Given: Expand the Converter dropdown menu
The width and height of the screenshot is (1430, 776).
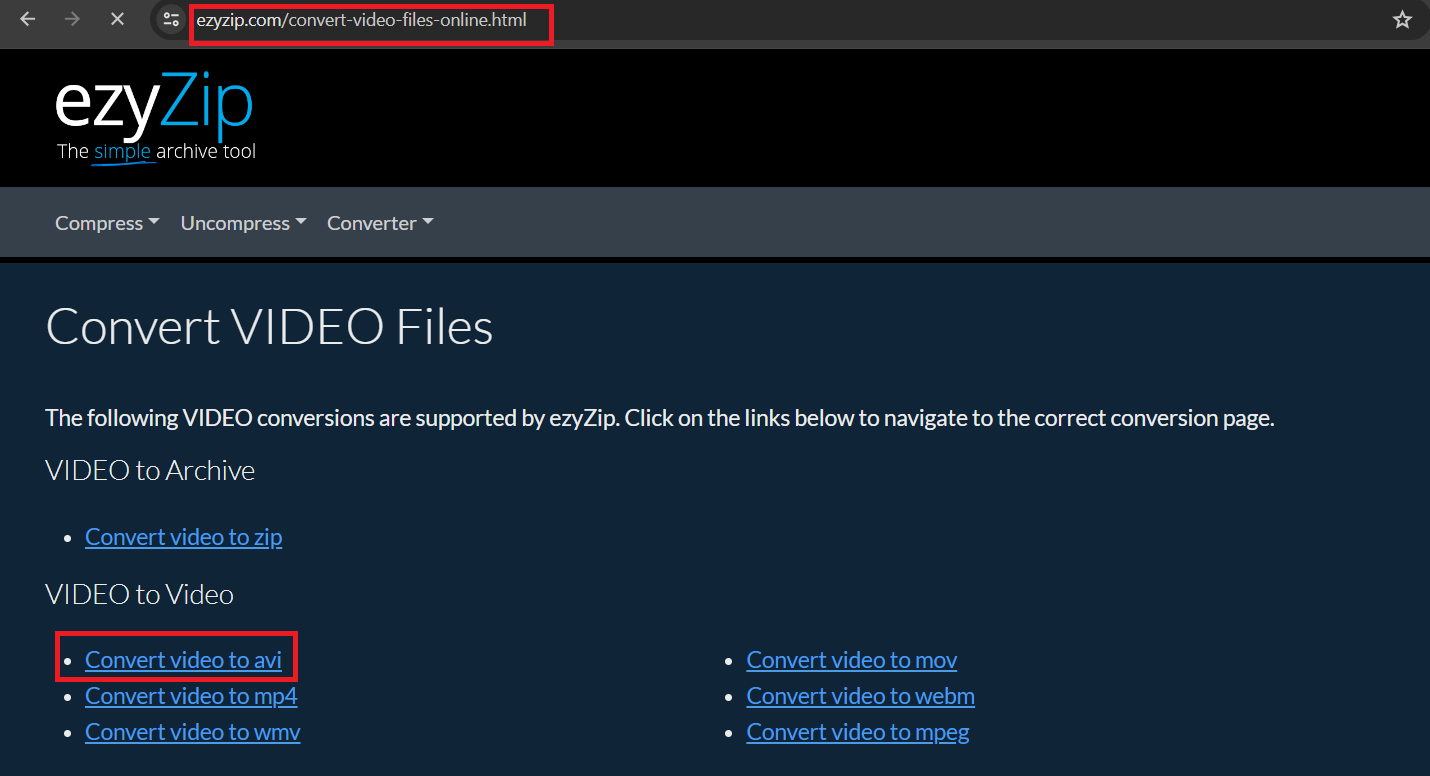Looking at the screenshot, I should pos(379,222).
